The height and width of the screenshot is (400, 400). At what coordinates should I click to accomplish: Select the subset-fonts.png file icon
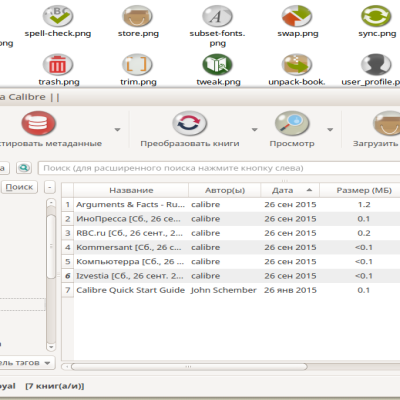click(x=217, y=16)
